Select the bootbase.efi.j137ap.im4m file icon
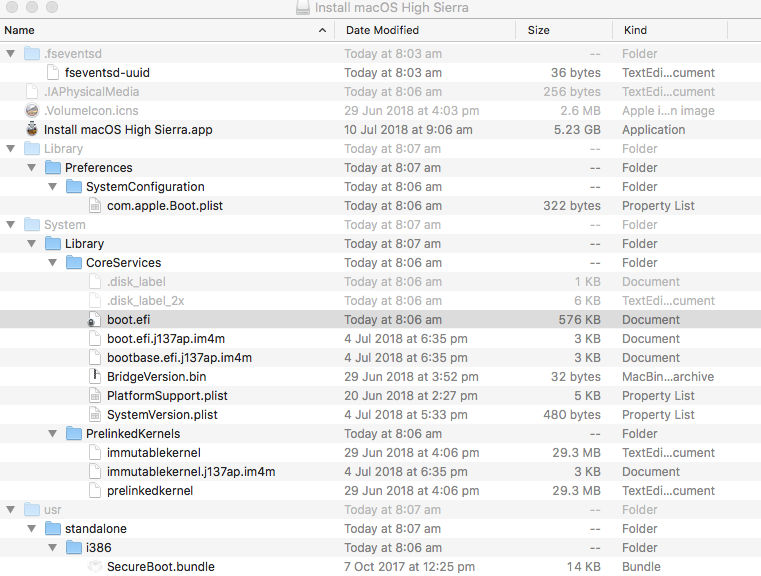Viewport: 761px width, 576px height. point(95,358)
